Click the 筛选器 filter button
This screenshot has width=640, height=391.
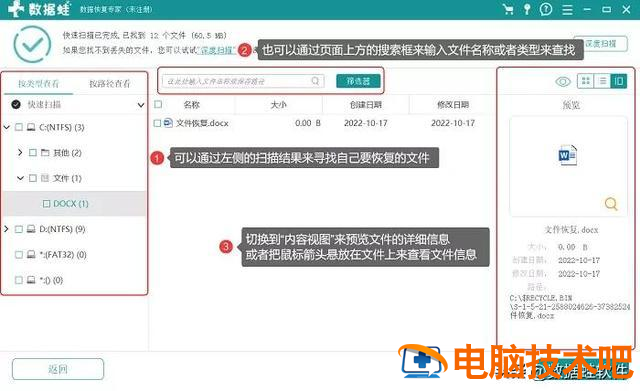tap(358, 81)
